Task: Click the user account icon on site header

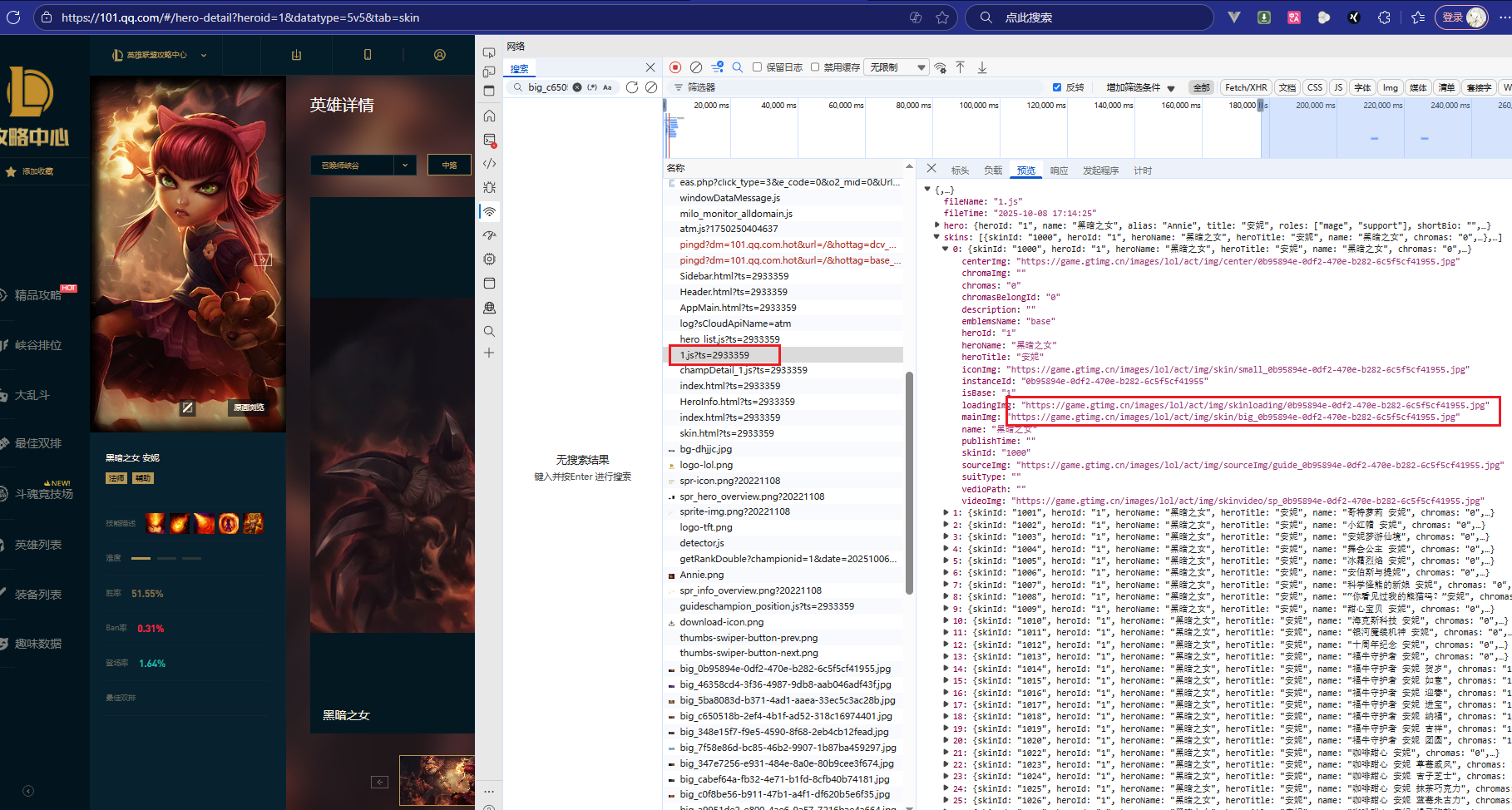Action: point(440,55)
